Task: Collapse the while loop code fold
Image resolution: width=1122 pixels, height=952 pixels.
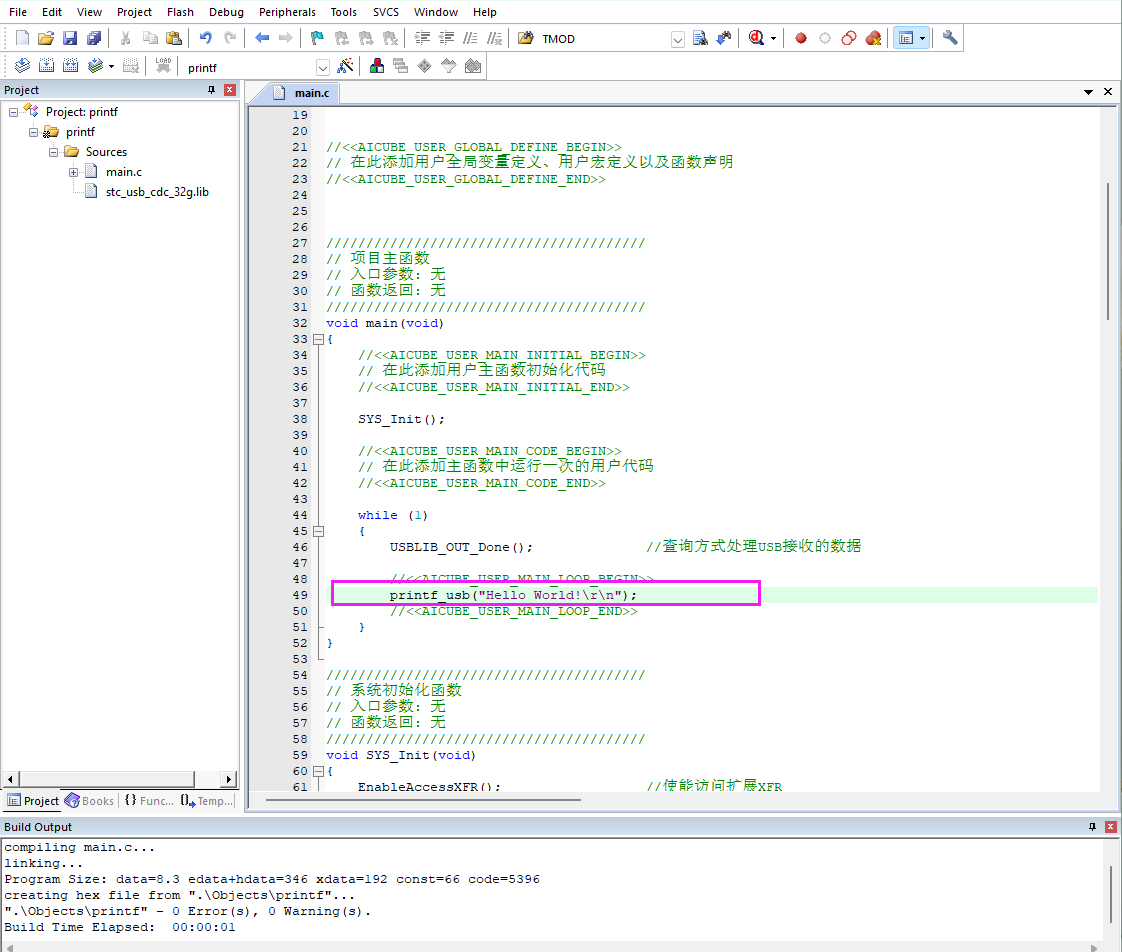Action: tap(318, 531)
